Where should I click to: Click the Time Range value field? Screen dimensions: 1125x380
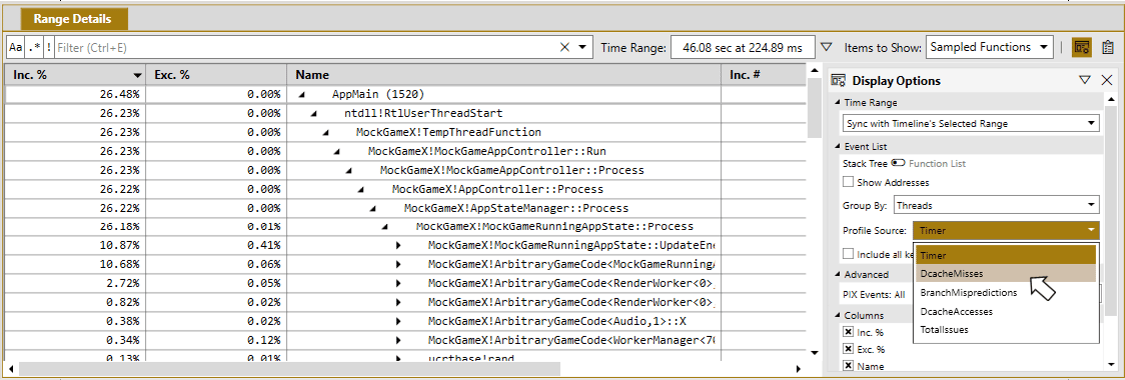tap(743, 47)
